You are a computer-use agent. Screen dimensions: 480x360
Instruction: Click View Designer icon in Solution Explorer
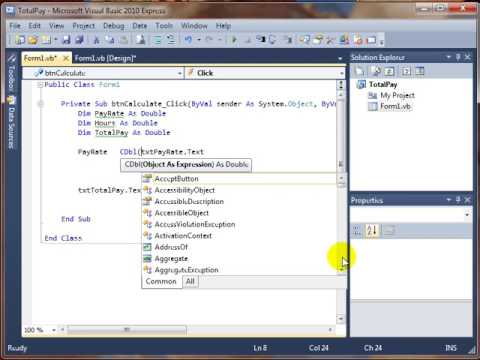pos(420,71)
